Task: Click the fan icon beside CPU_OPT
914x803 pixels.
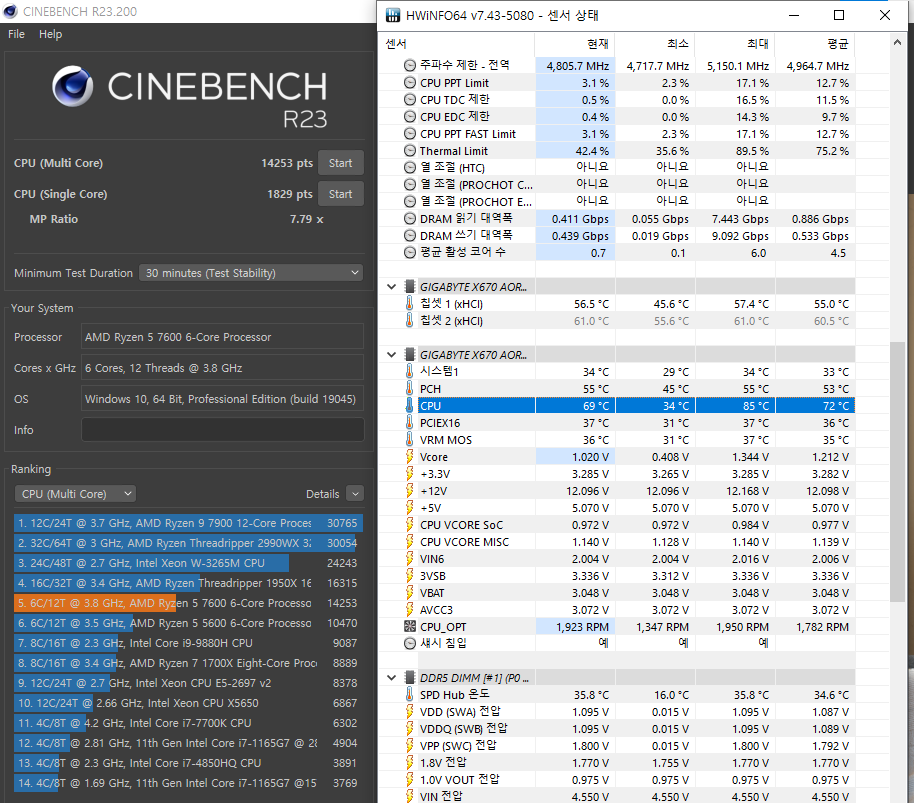Action: [x=410, y=627]
